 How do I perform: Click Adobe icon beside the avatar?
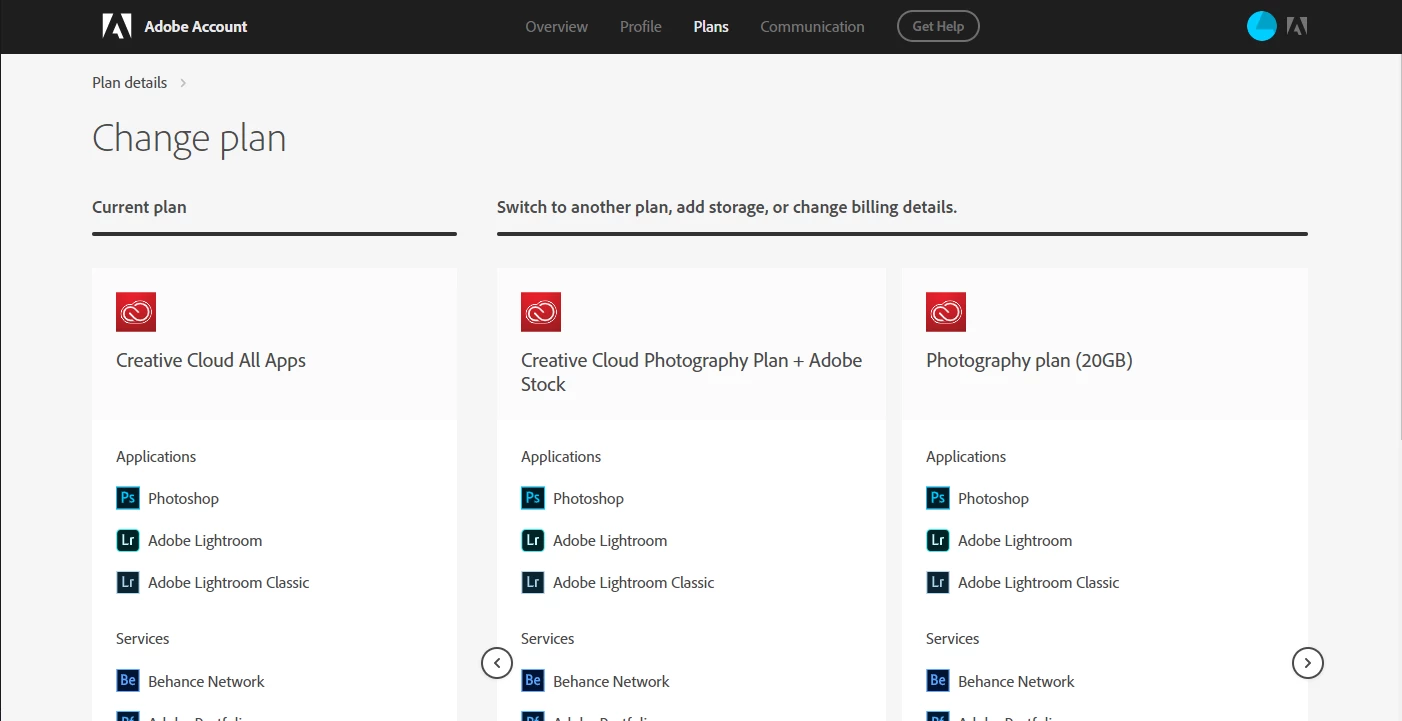tap(1297, 26)
